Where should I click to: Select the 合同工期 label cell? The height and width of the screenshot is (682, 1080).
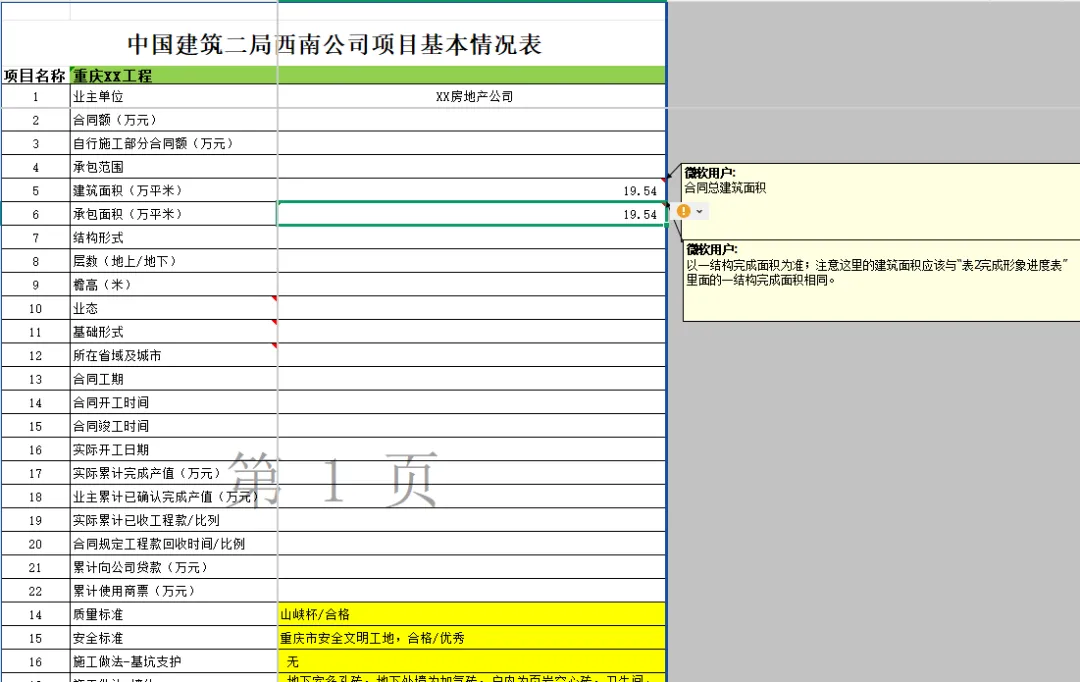(174, 379)
